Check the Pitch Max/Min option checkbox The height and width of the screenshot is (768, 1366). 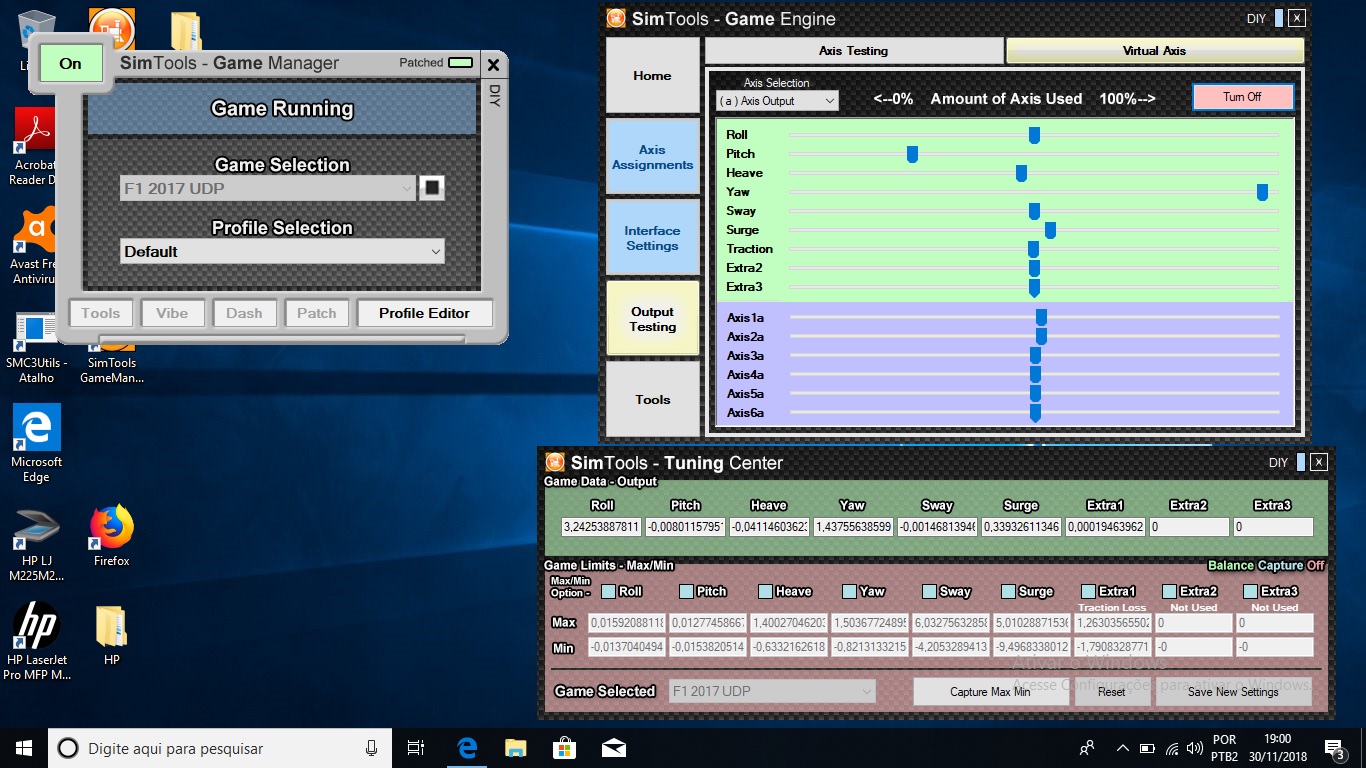point(686,591)
